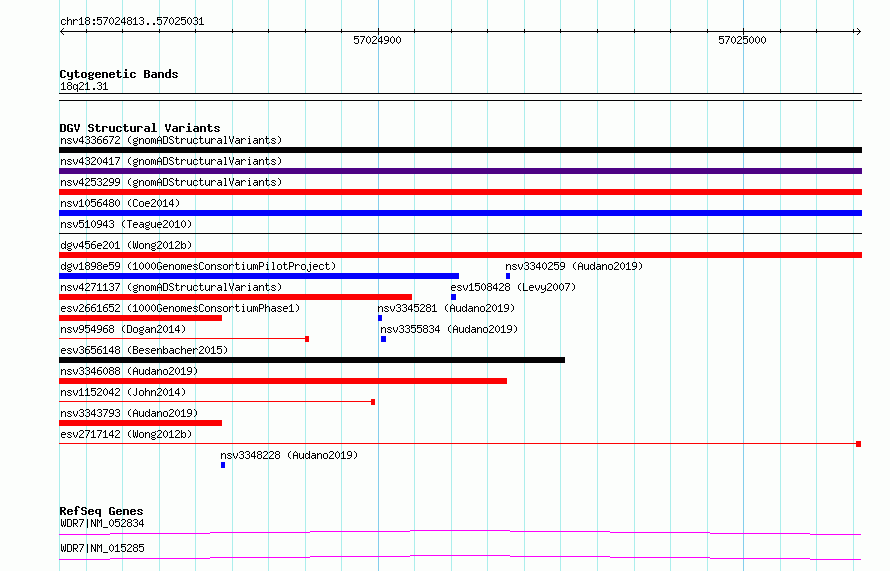890x571 pixels.
Task: Select WDR7|NM_015285 gene label
Action: click(x=102, y=548)
